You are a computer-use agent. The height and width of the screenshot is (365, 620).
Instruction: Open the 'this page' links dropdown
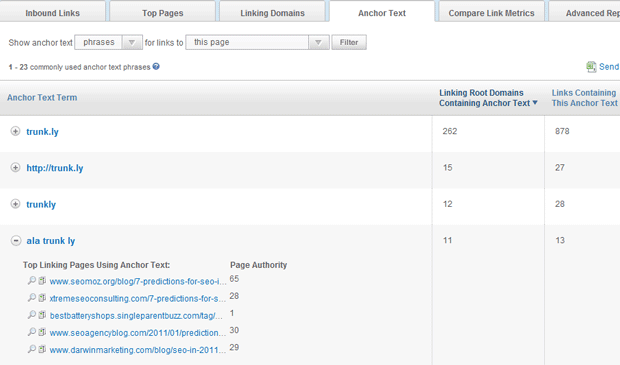click(x=318, y=42)
